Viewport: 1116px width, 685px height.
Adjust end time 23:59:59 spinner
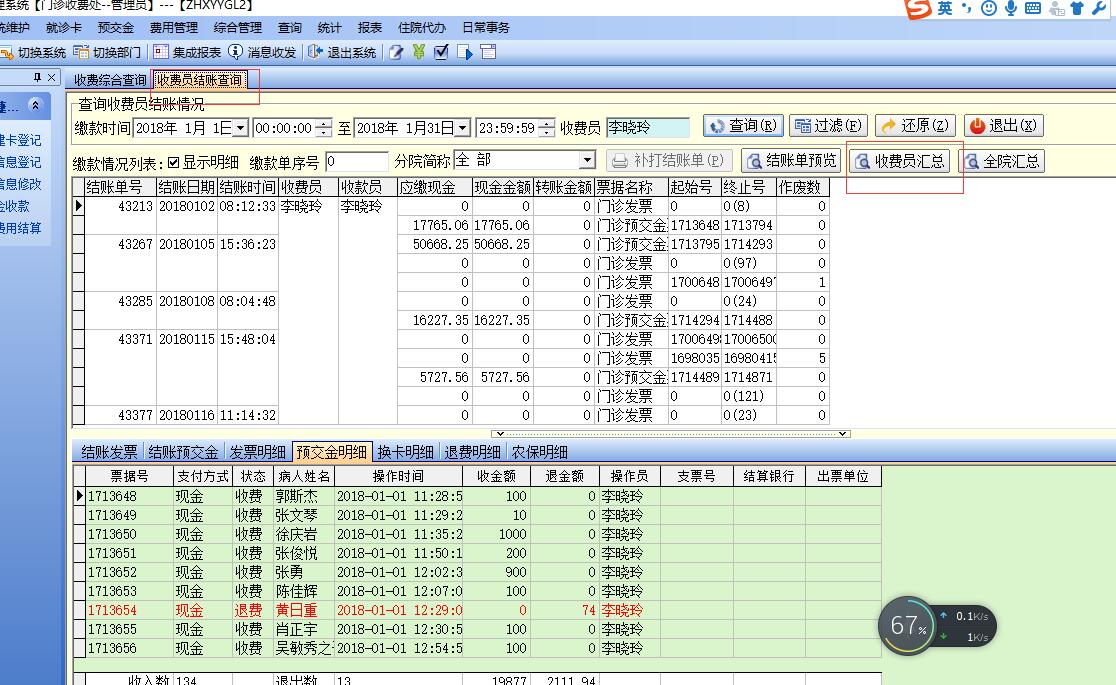pos(547,128)
